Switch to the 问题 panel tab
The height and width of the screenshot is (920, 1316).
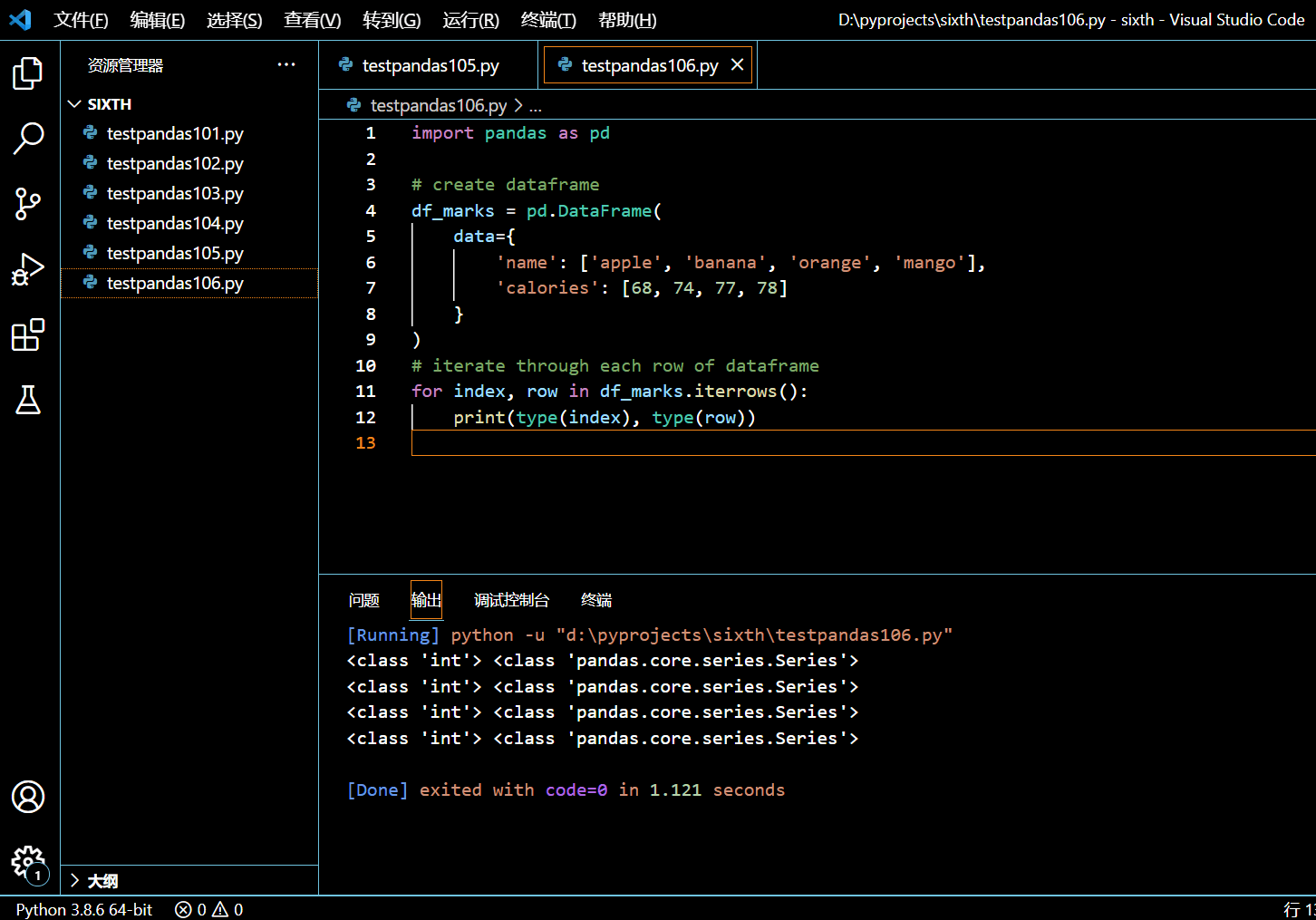click(364, 600)
